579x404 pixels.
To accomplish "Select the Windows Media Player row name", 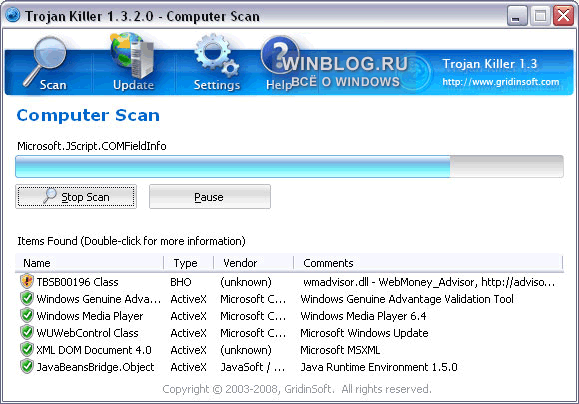I will click(x=90, y=316).
